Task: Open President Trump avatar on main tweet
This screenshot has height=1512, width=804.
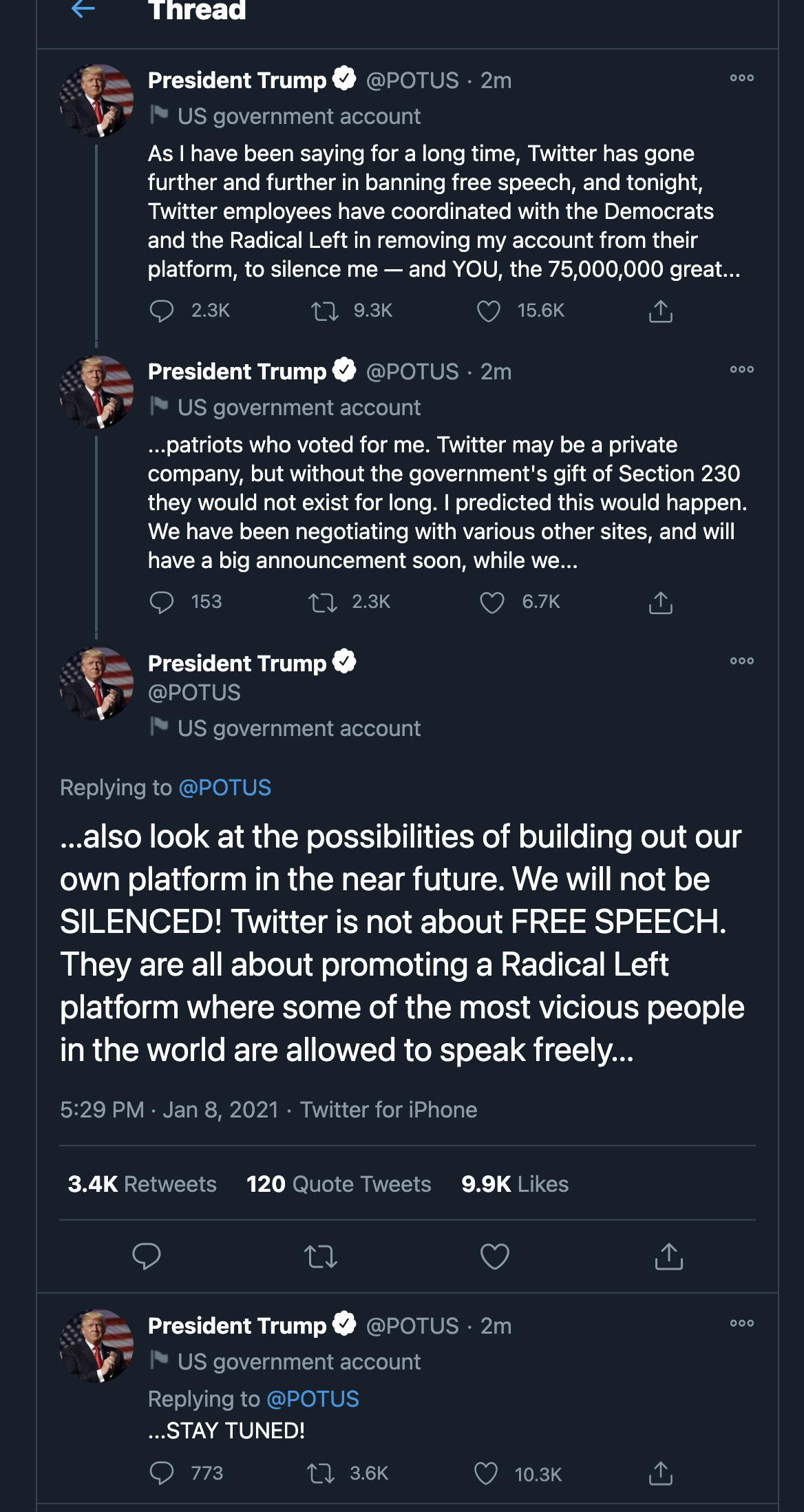Action: pos(96,684)
